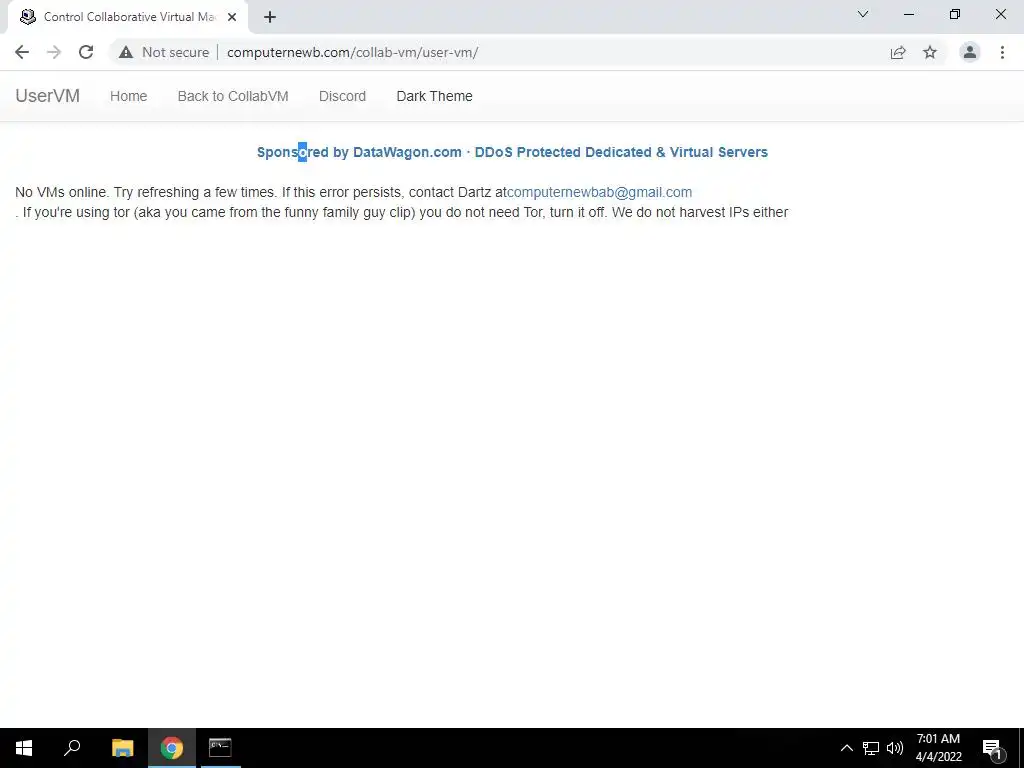The image size is (1024, 768).
Task: Restore down the Chrome window
Action: tap(955, 14)
